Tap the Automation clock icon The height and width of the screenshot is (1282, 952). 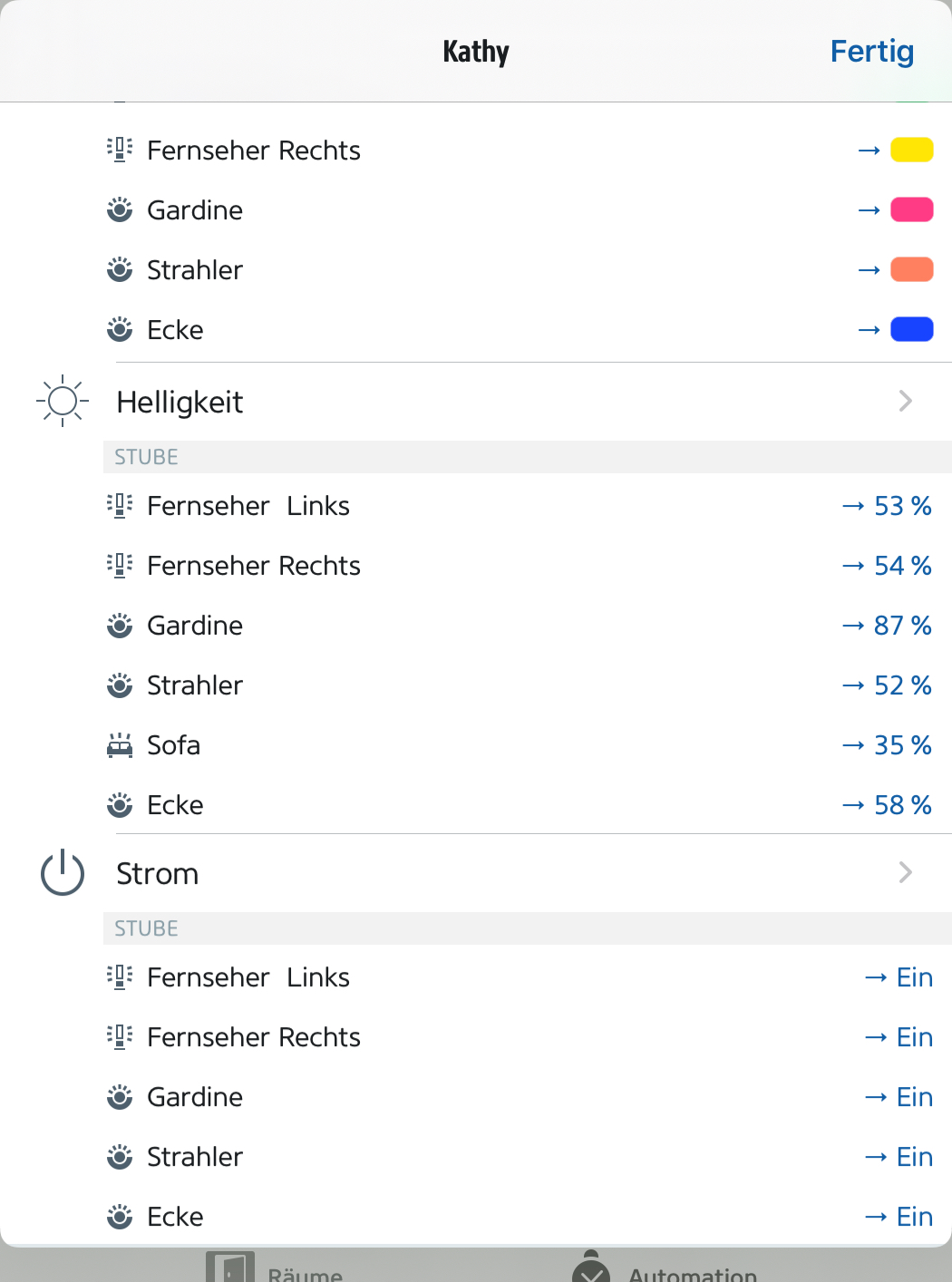[591, 1269]
